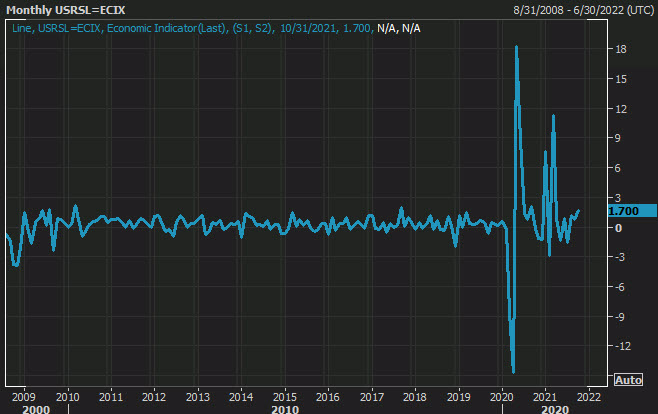The width and height of the screenshot is (658, 414).
Task: Click the 18 value on price axis
Action: click(621, 49)
